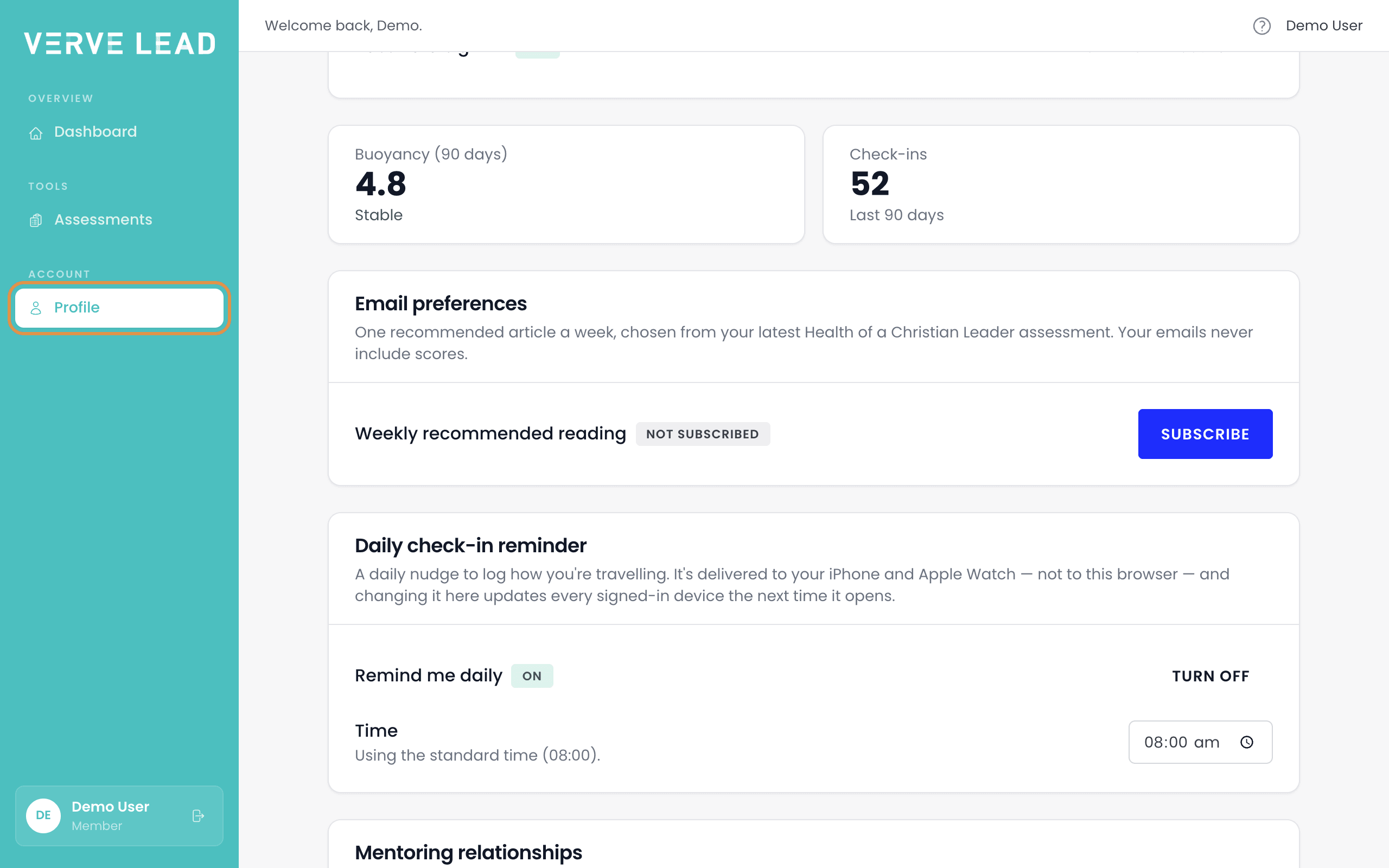Click the 'Stable' buoyancy status text
The width and height of the screenshot is (1389, 868).
(379, 215)
